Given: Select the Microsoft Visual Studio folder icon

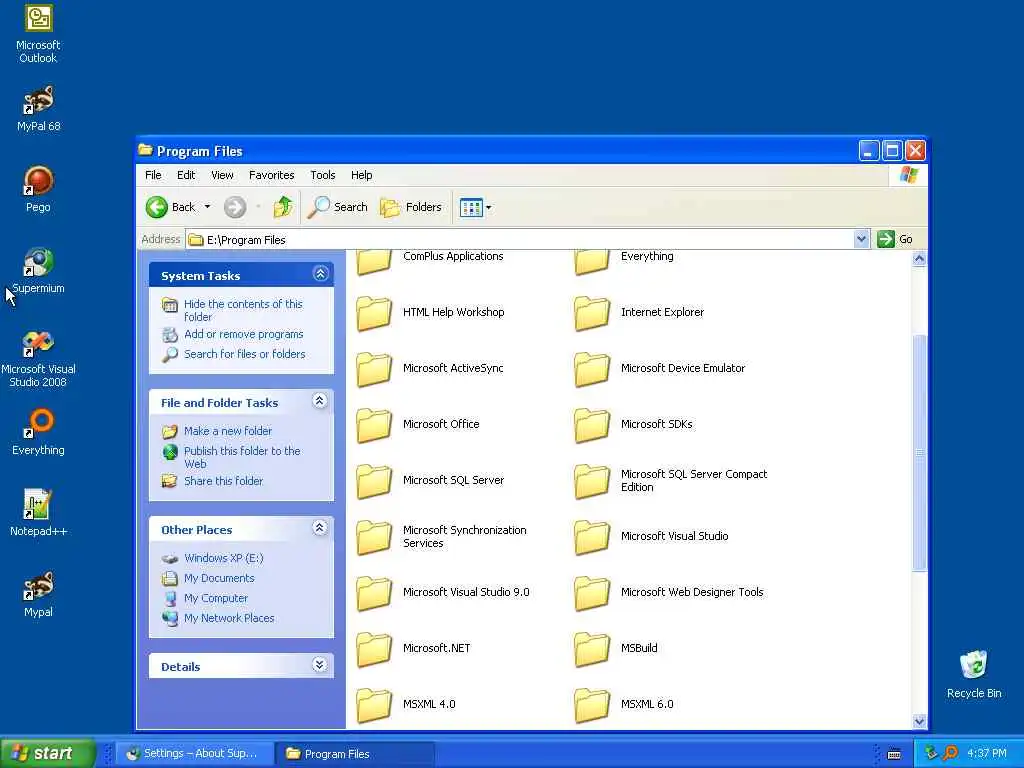Looking at the screenshot, I should pos(592,536).
